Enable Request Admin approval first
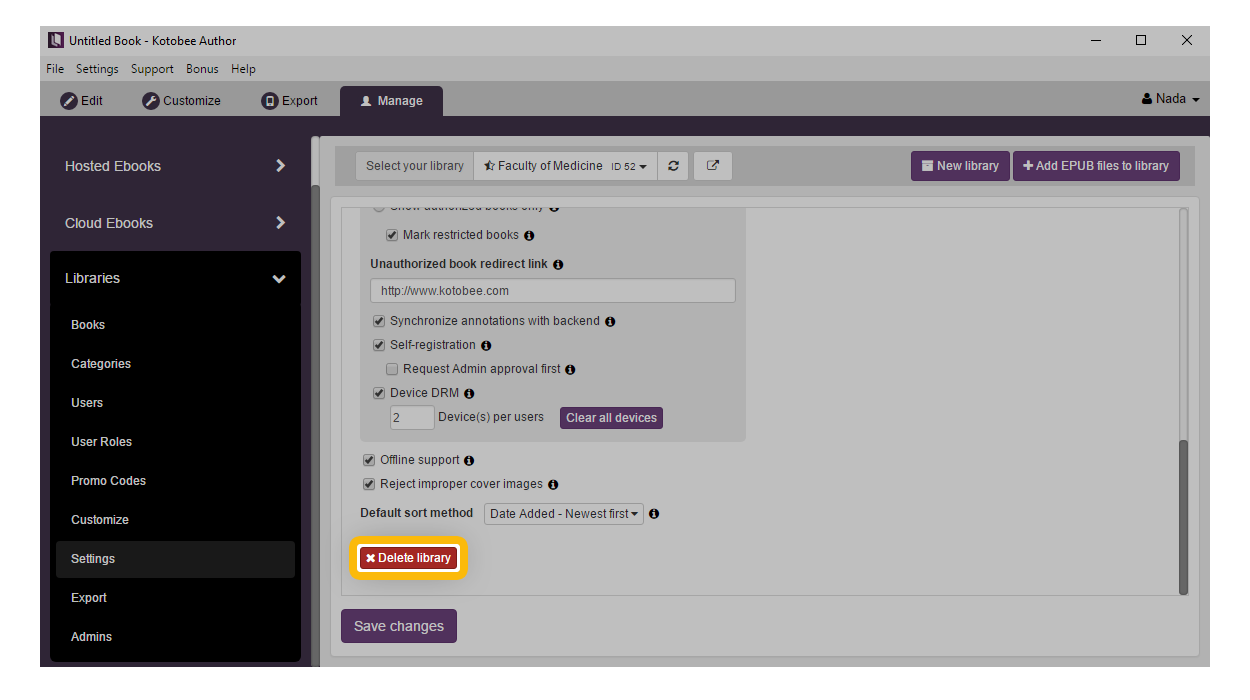 pos(393,370)
